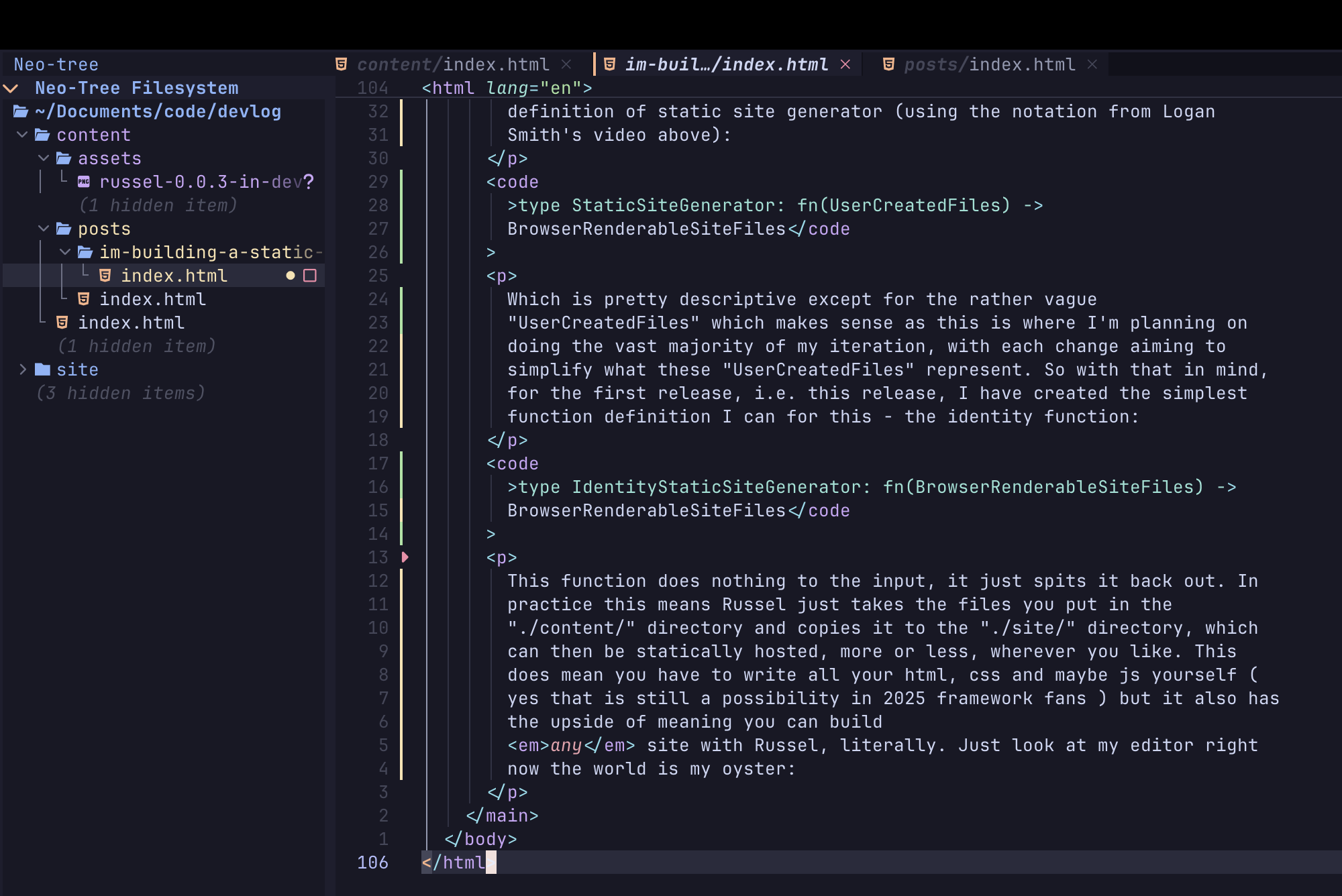1342x896 pixels.
Task: Click the </main> closing tag
Action: click(x=502, y=816)
